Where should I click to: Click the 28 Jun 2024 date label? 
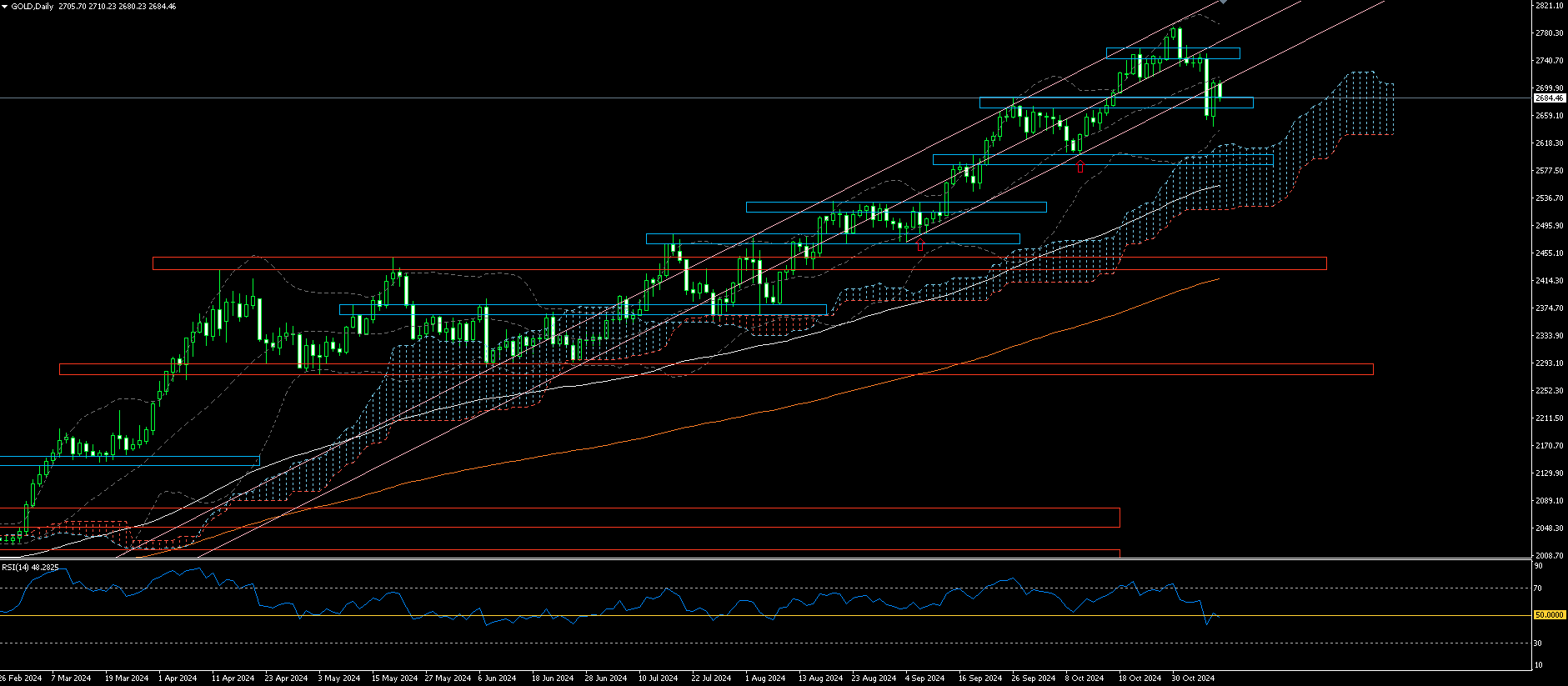[x=606, y=678]
